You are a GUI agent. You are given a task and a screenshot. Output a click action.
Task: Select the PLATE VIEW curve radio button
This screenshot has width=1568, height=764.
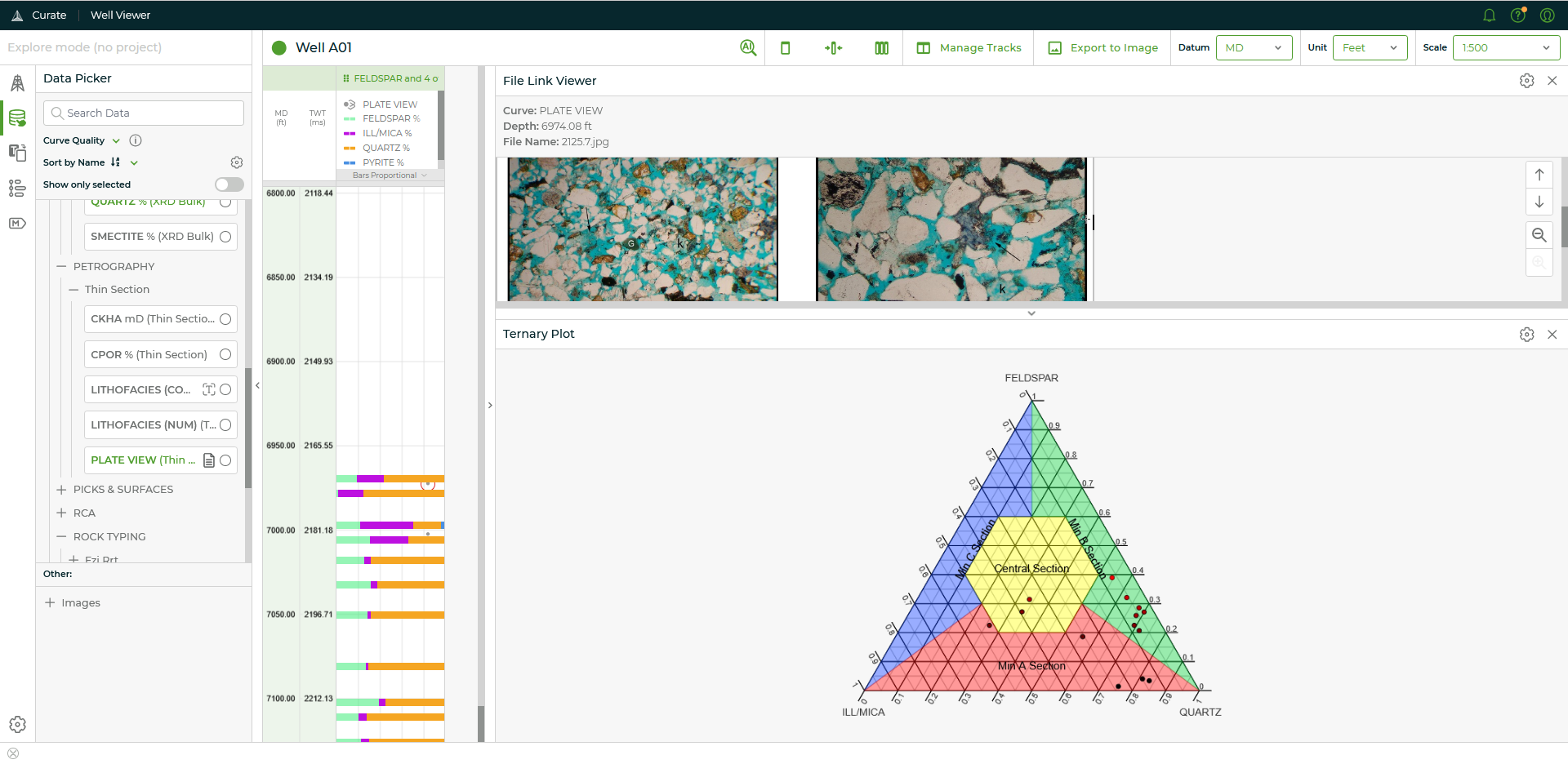225,460
